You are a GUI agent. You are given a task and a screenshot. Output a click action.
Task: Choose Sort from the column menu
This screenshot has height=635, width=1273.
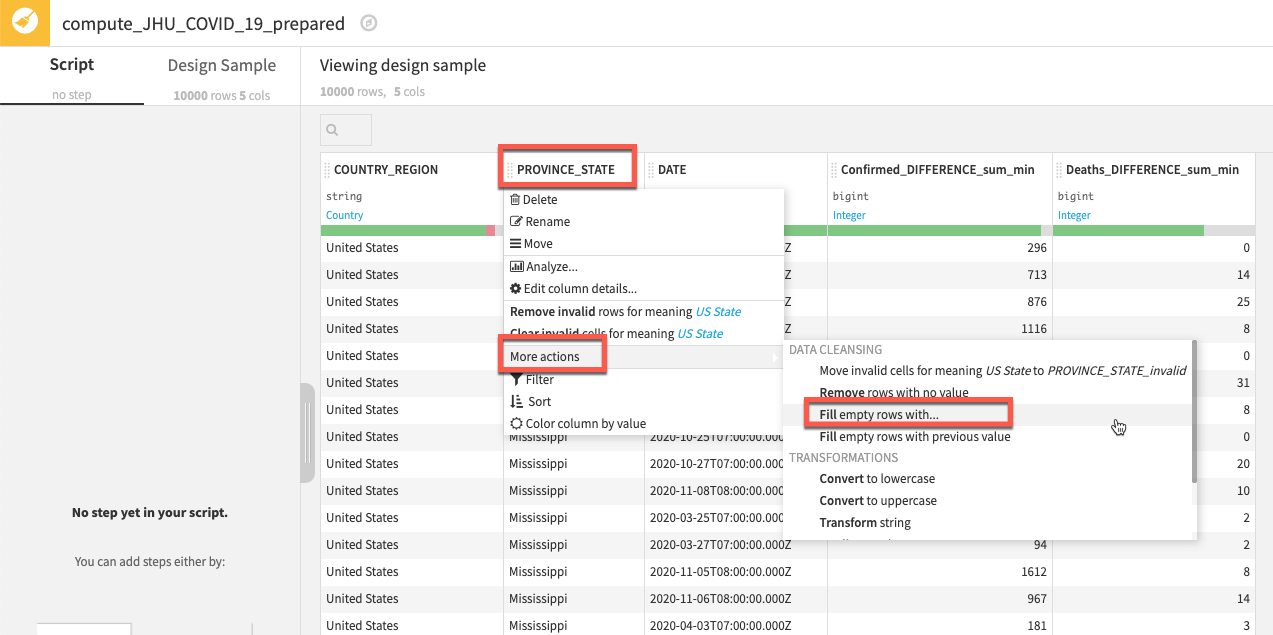[539, 402]
